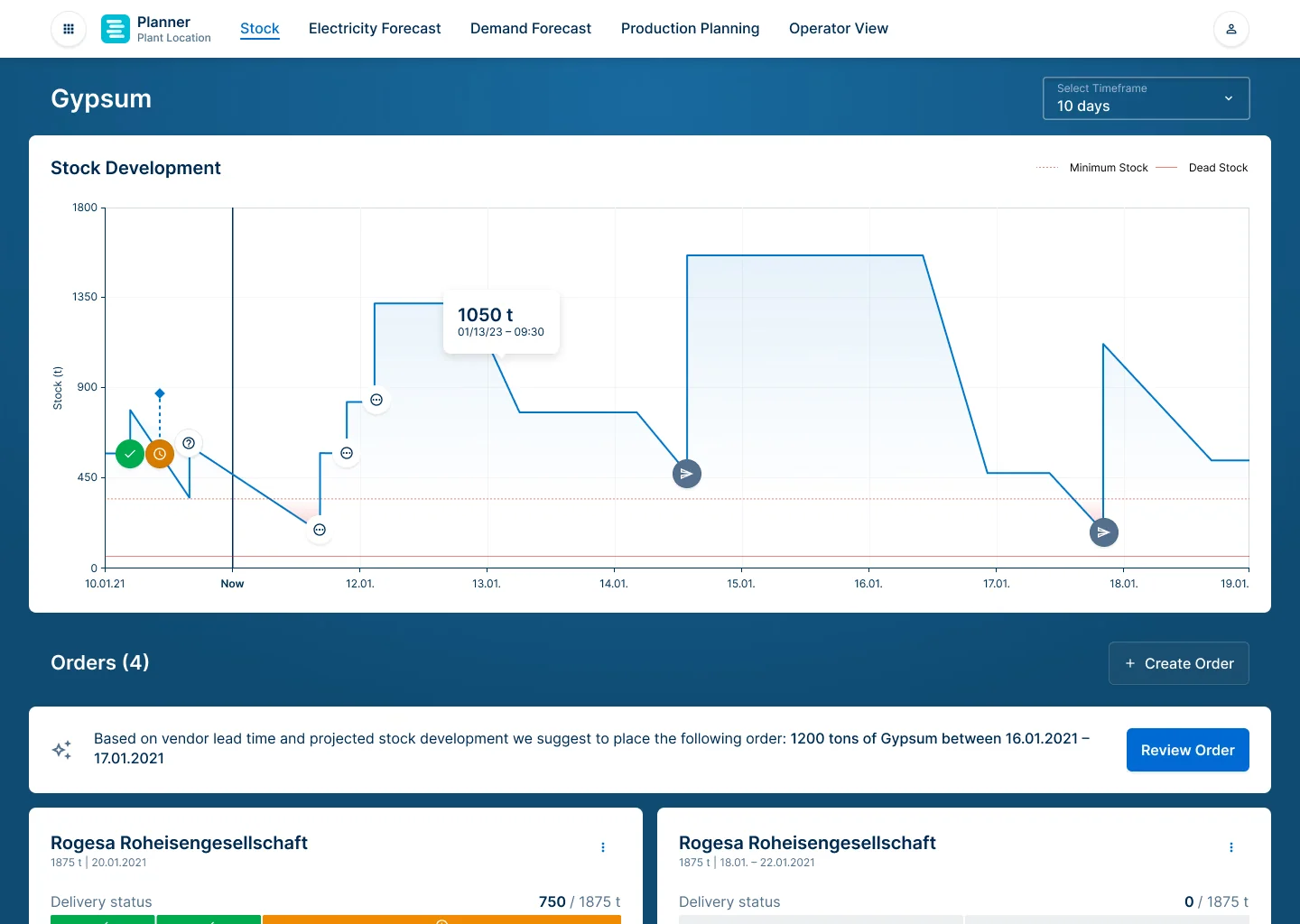Open options menu of order dated 20.01.2021

pos(603,847)
